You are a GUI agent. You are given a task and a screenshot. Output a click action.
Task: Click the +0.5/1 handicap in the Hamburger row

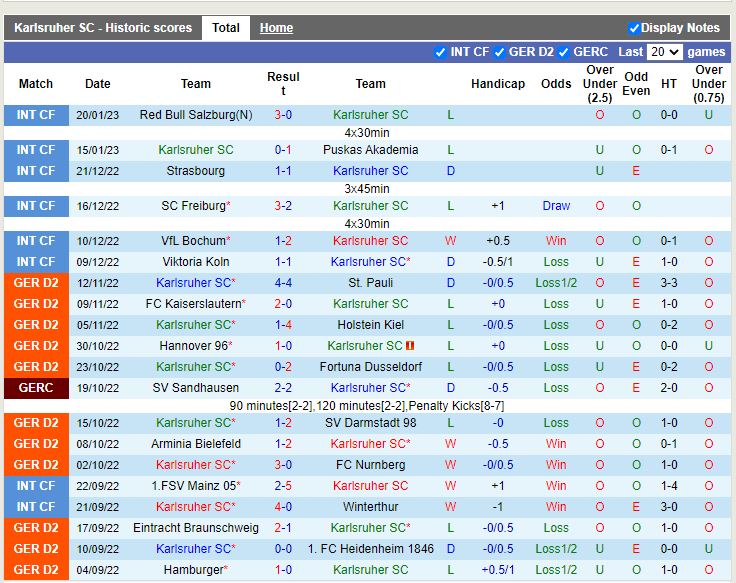tap(498, 570)
